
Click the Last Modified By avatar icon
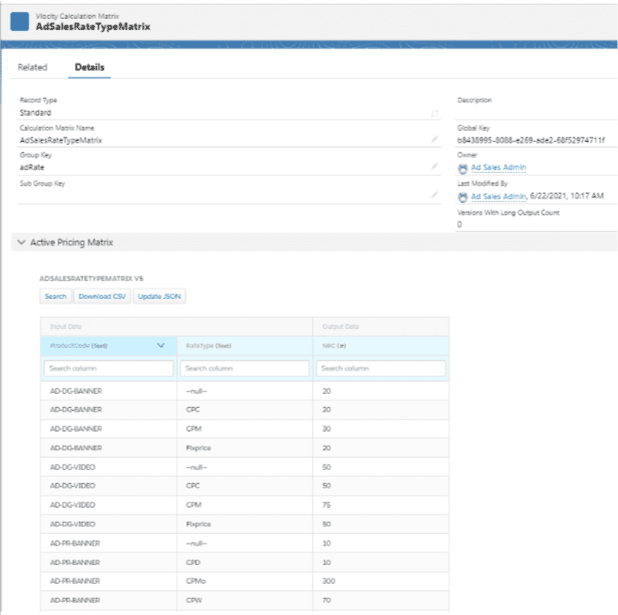(463, 196)
